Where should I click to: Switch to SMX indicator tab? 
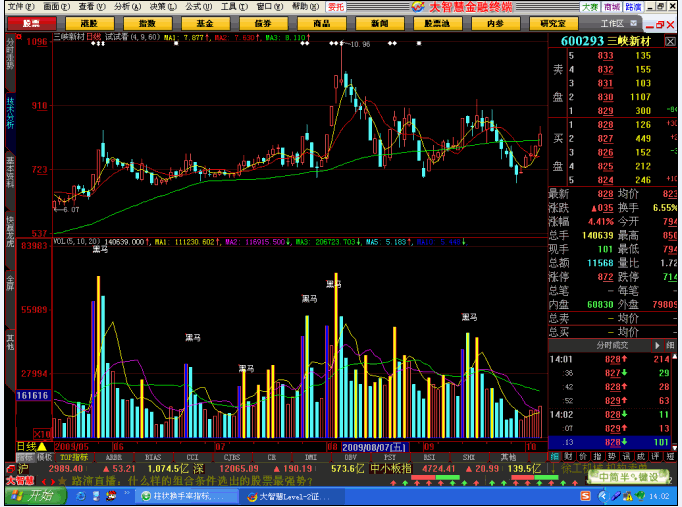[x=469, y=457]
